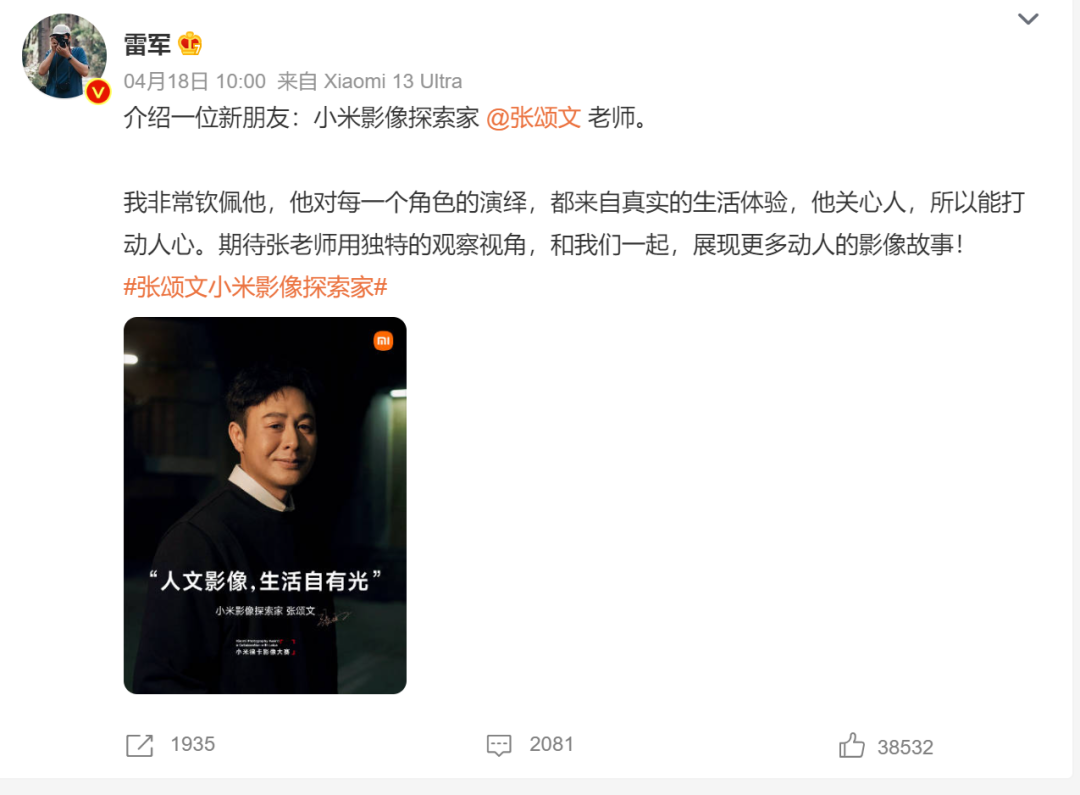Open the post options chevron menu
Screen dimensions: 1080x795
pos(1028,19)
